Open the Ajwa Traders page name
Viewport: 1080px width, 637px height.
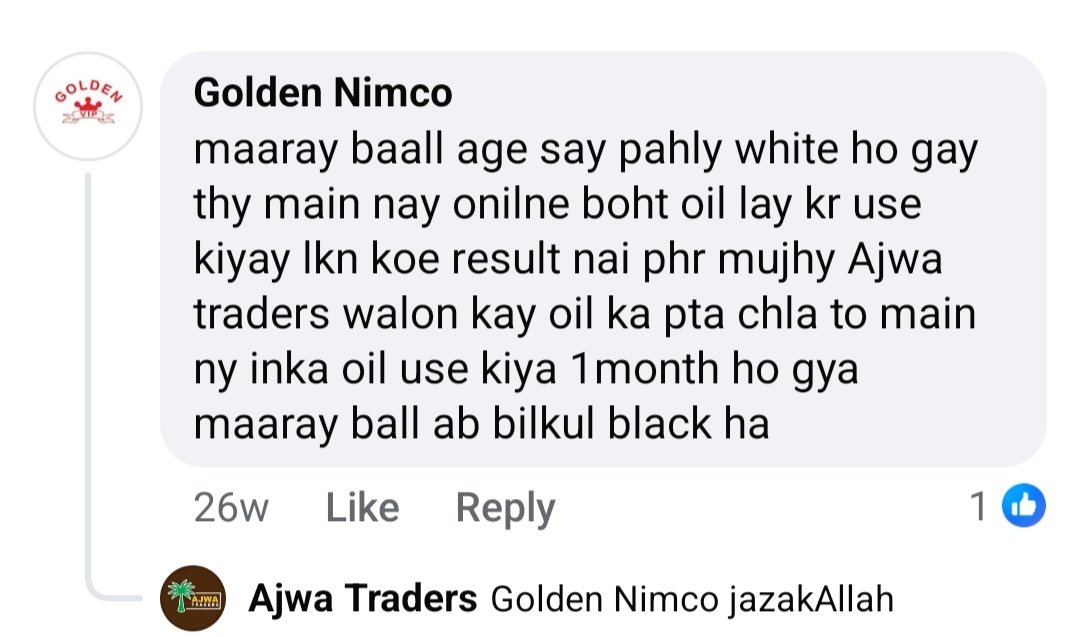point(362,598)
